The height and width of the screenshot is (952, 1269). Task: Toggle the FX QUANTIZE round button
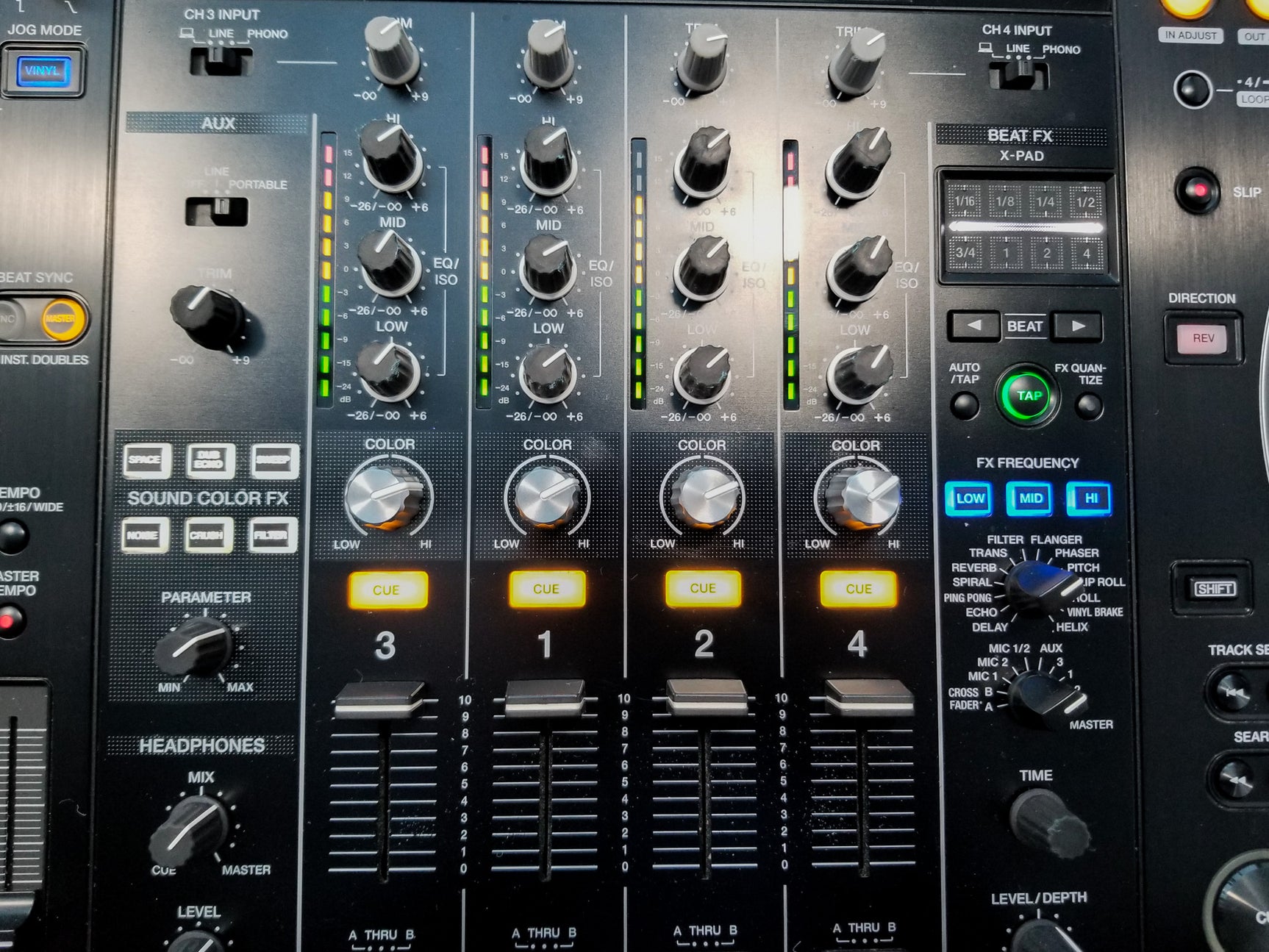1089,405
